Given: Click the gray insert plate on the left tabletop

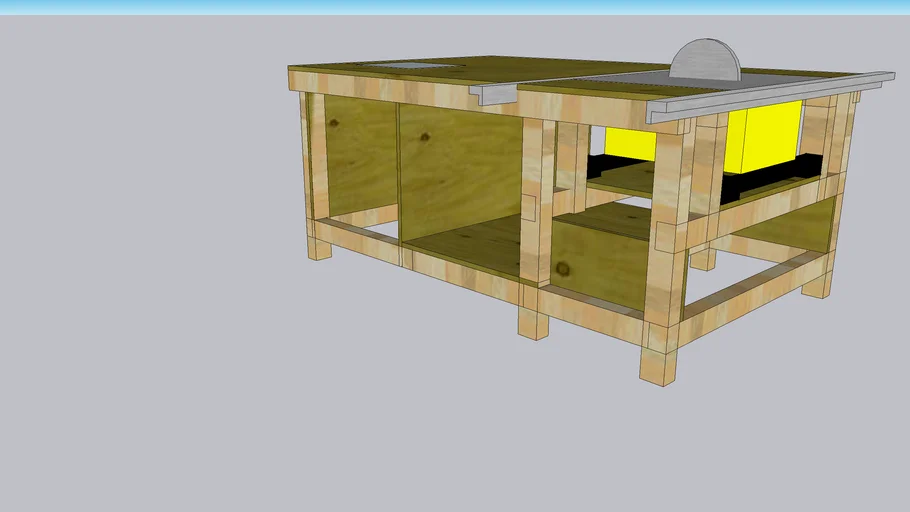Looking at the screenshot, I should pyautogui.click(x=410, y=68).
